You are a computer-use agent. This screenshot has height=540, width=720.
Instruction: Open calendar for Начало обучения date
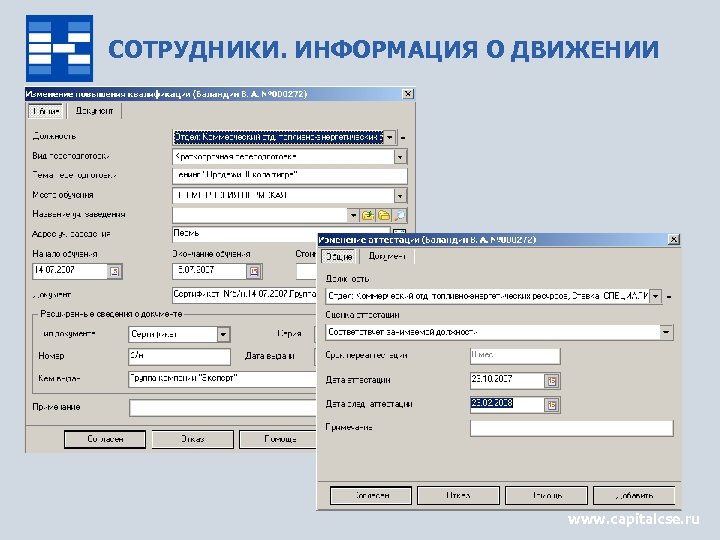click(x=114, y=271)
